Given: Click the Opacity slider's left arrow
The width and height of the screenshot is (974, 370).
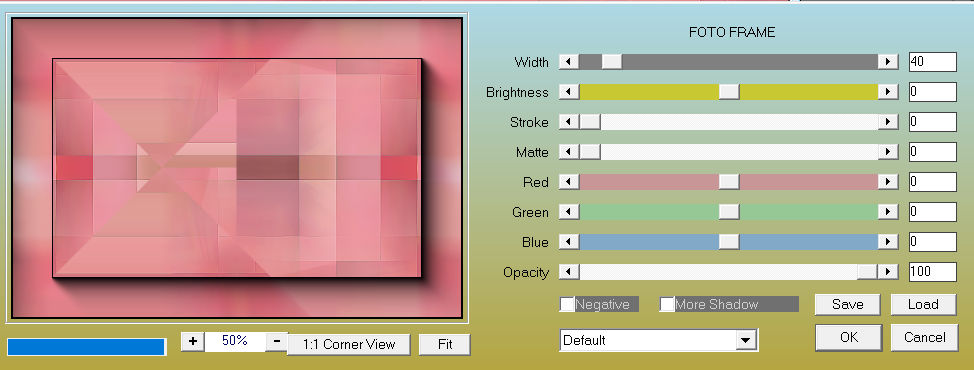Looking at the screenshot, I should click(x=569, y=272).
